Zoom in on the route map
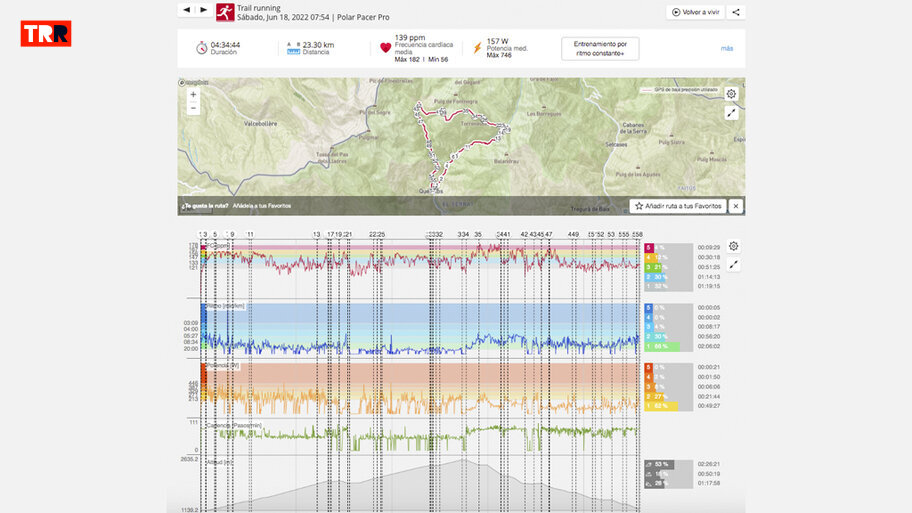 click(x=193, y=94)
